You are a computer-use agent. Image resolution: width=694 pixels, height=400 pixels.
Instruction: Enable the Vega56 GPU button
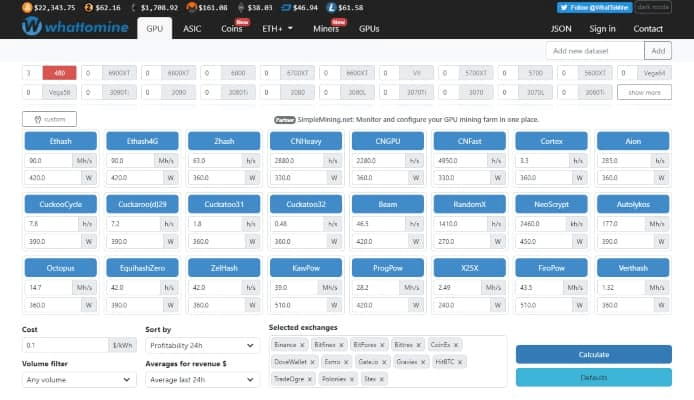tap(59, 92)
